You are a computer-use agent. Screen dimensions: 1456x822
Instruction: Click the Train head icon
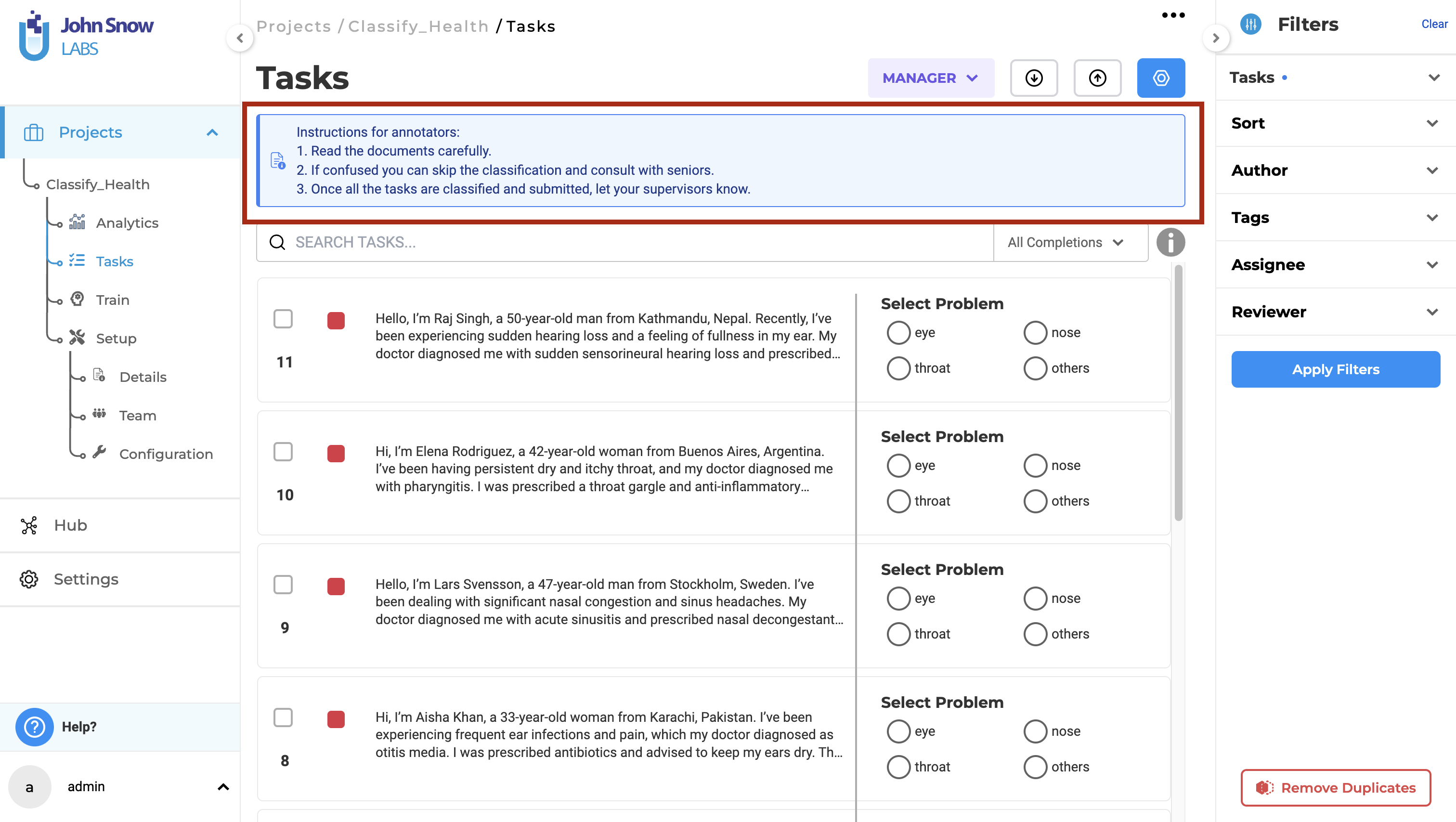point(77,299)
